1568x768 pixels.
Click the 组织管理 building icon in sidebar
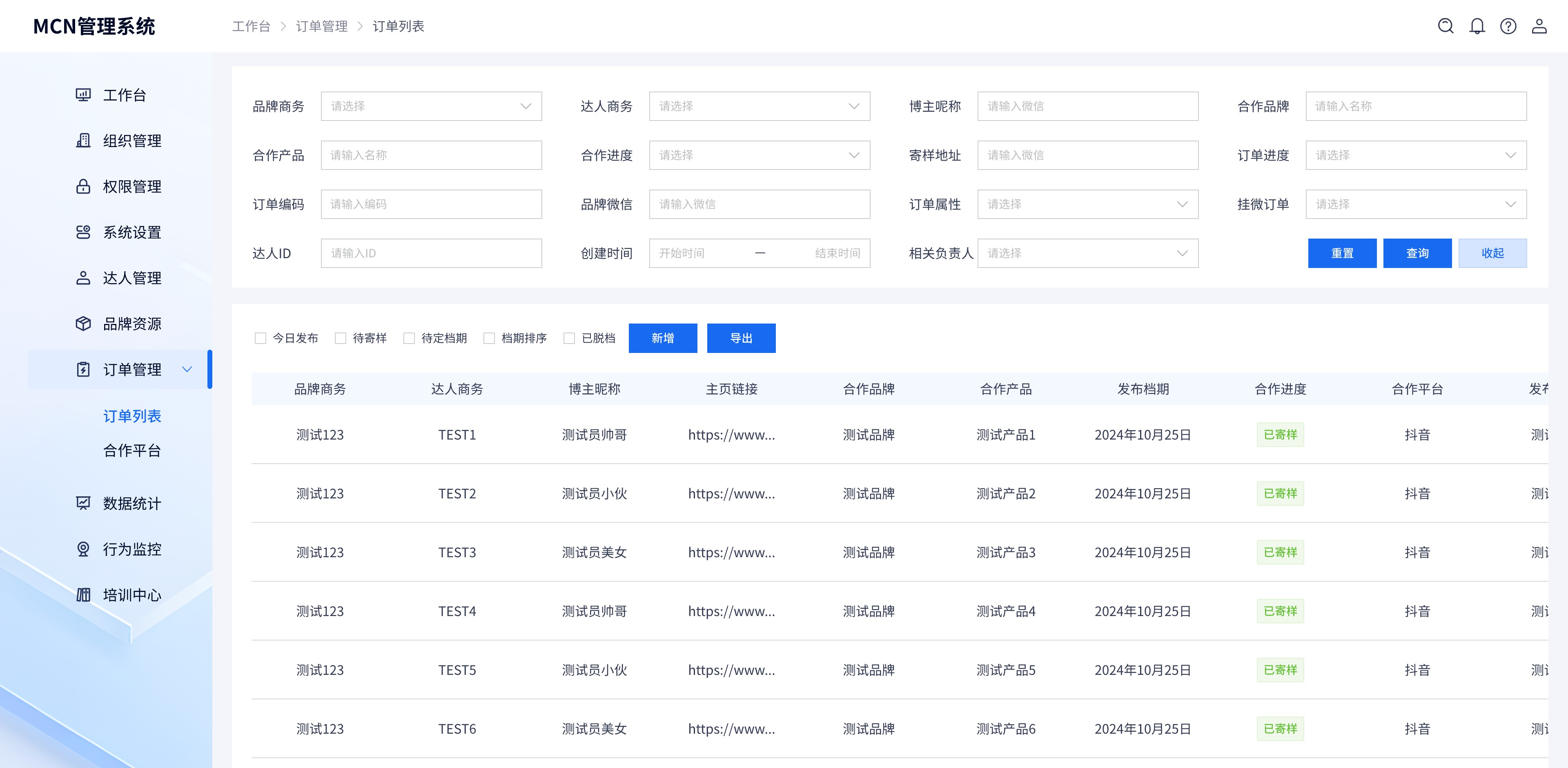[x=83, y=141]
